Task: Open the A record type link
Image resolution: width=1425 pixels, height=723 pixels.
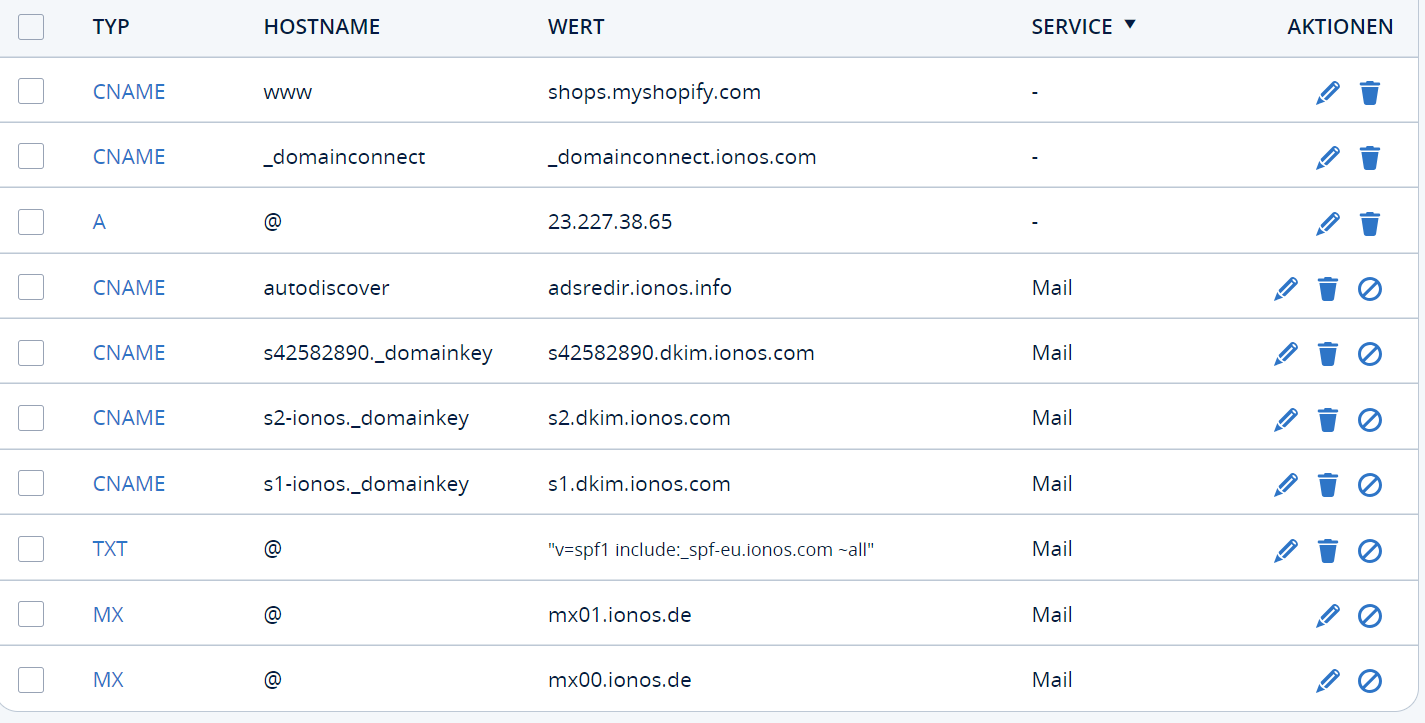Action: pyautogui.click(x=99, y=222)
